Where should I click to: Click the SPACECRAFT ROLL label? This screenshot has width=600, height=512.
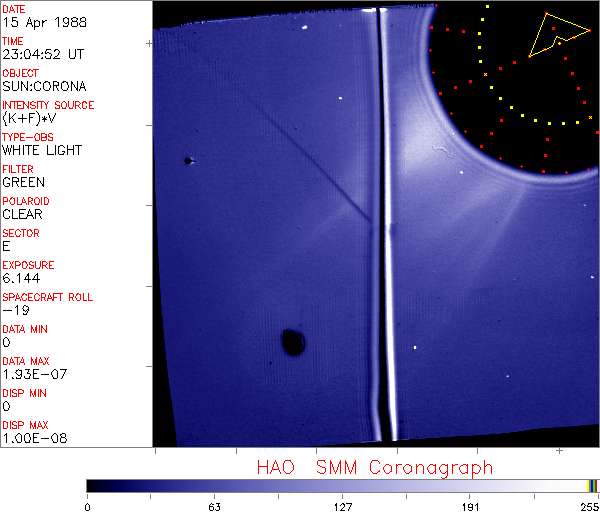pos(48,297)
